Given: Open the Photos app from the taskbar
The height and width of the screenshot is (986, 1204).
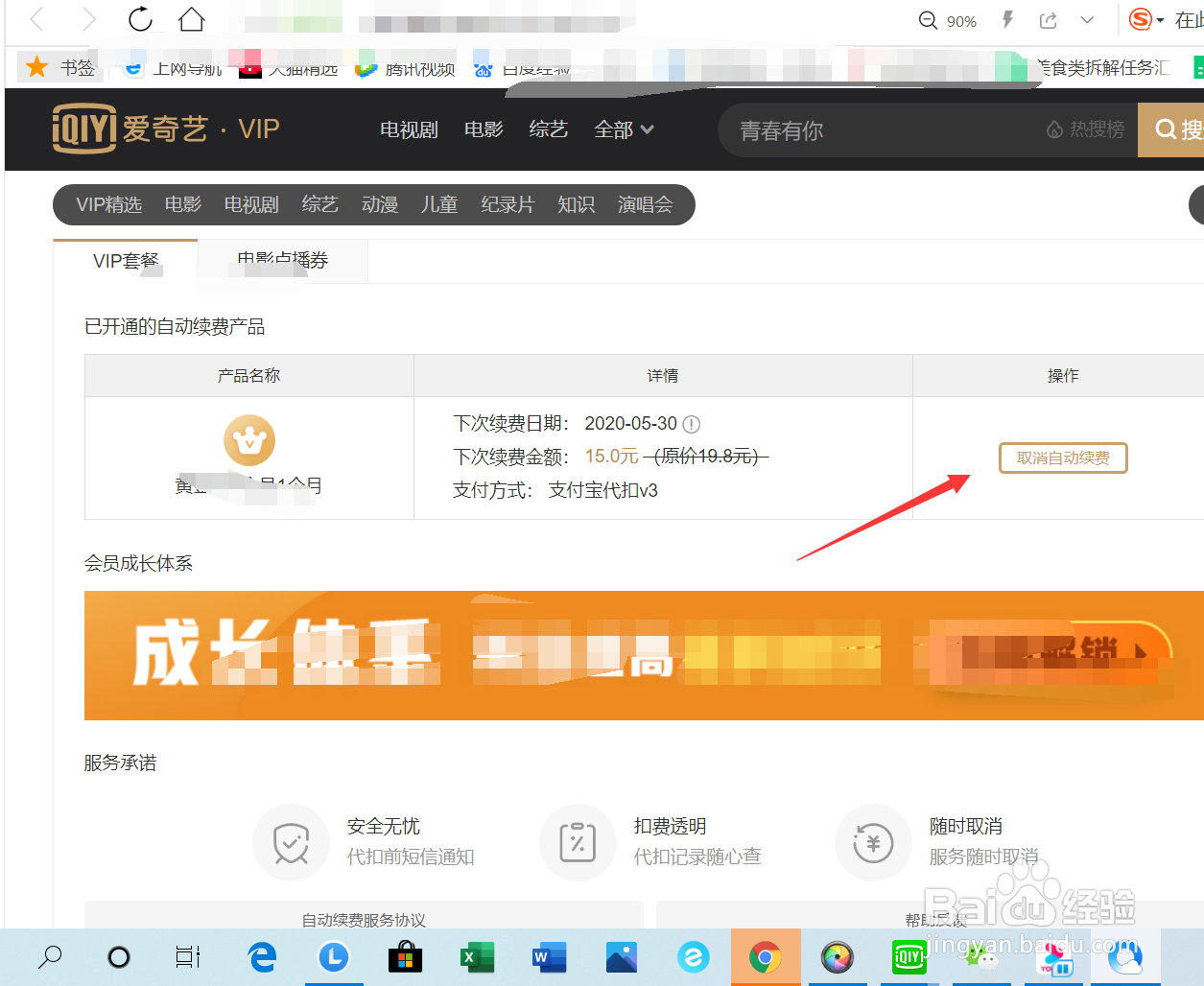Looking at the screenshot, I should (622, 957).
